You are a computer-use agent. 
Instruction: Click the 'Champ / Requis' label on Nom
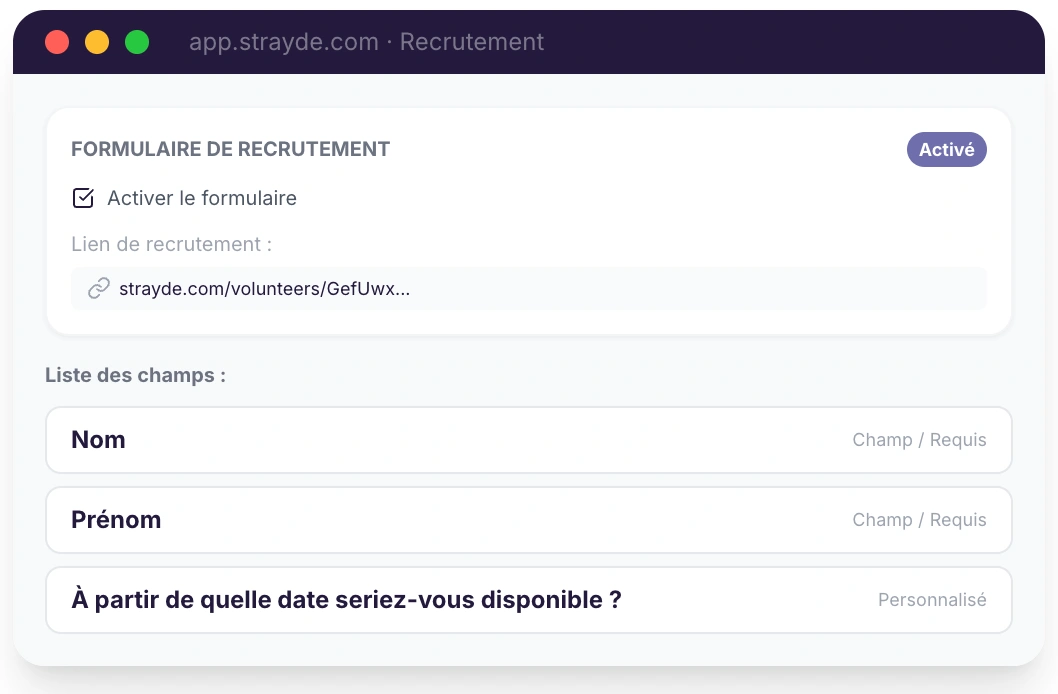(x=919, y=440)
